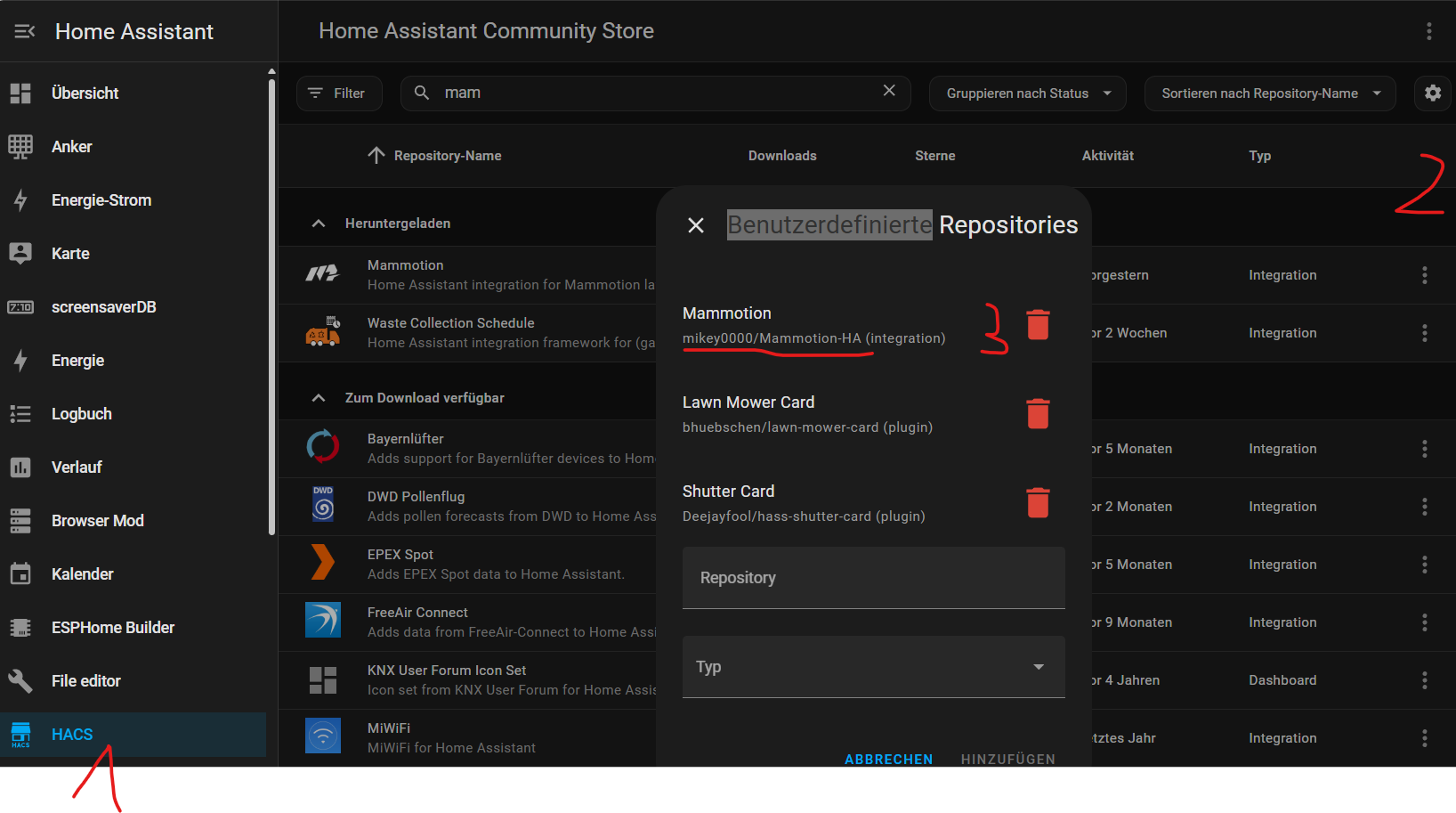The width and height of the screenshot is (1456, 813).
Task: Sort by Sterne column
Action: point(935,156)
